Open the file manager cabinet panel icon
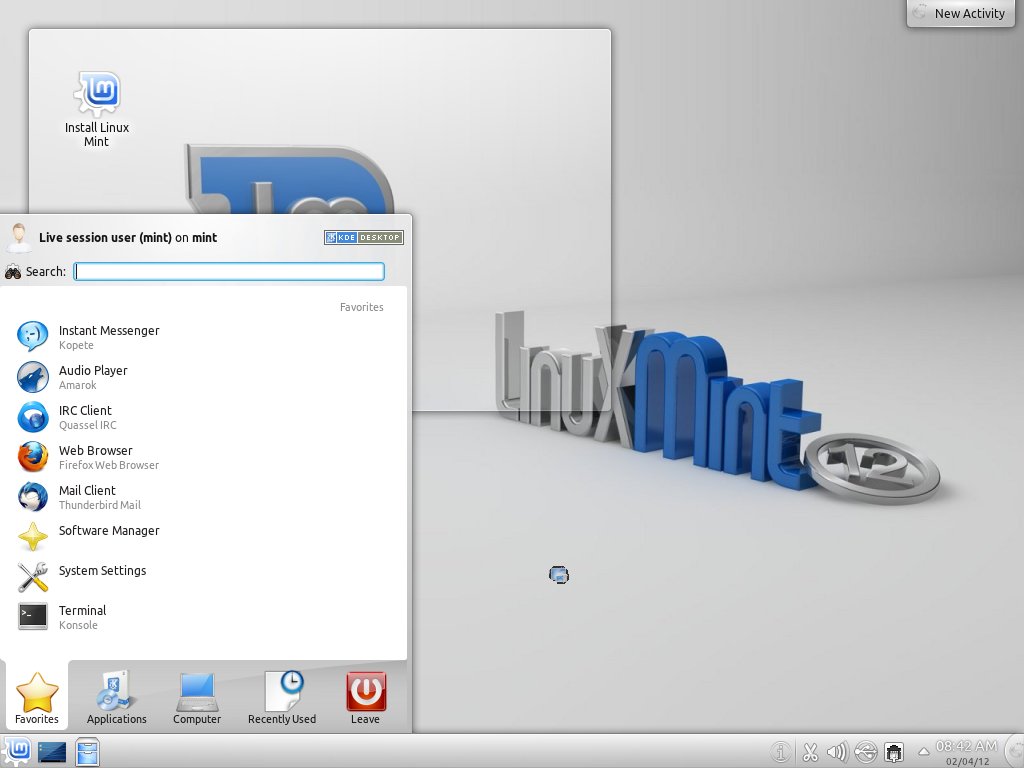The width and height of the screenshot is (1024, 768). [x=87, y=752]
